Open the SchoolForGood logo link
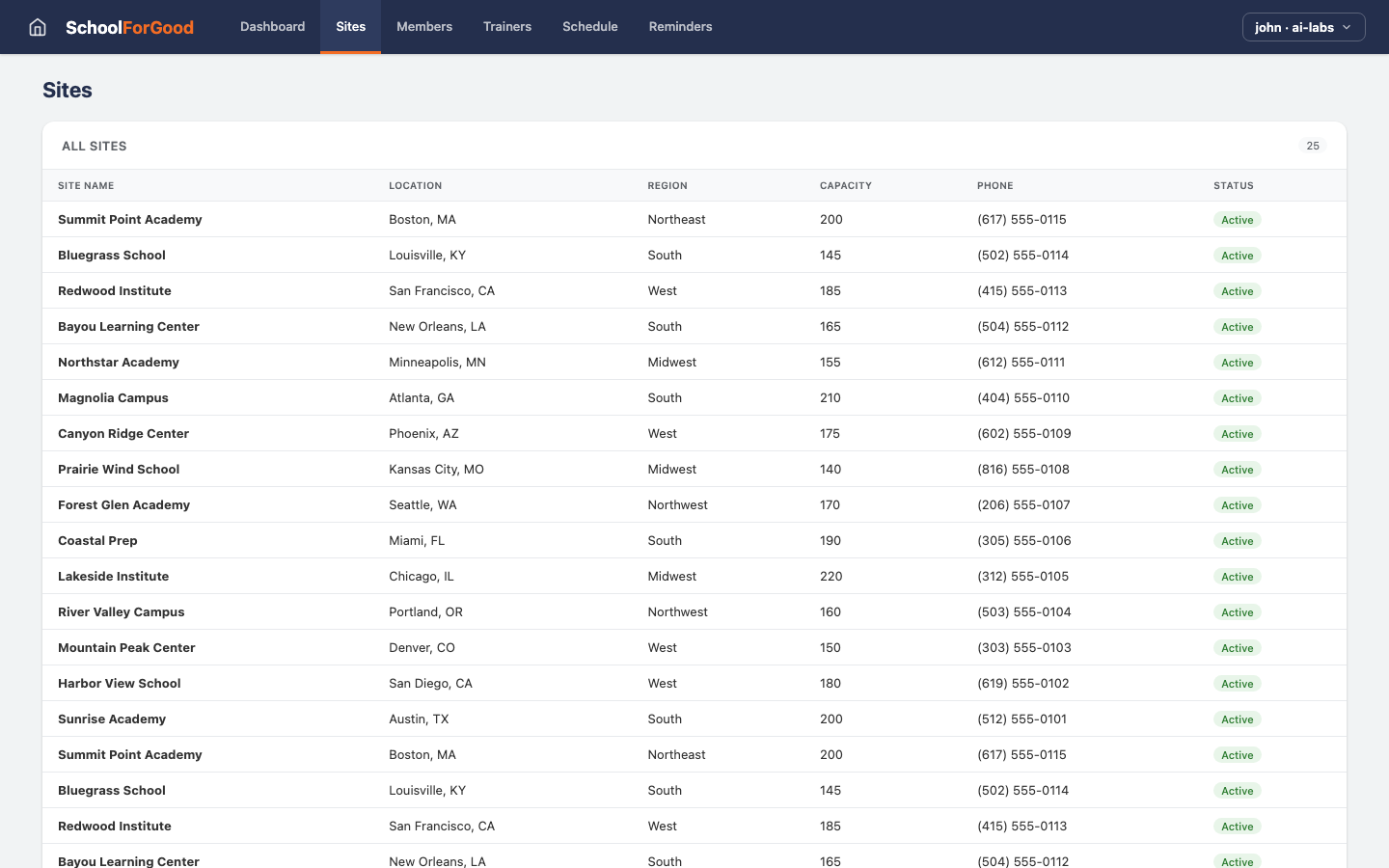 [129, 27]
